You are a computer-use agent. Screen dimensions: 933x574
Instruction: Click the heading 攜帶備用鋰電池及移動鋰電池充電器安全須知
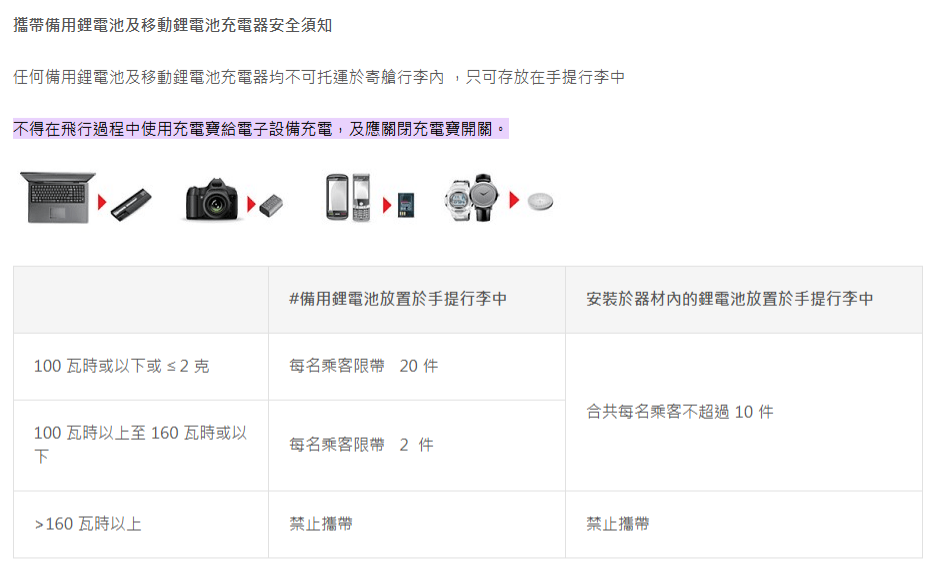(x=173, y=25)
